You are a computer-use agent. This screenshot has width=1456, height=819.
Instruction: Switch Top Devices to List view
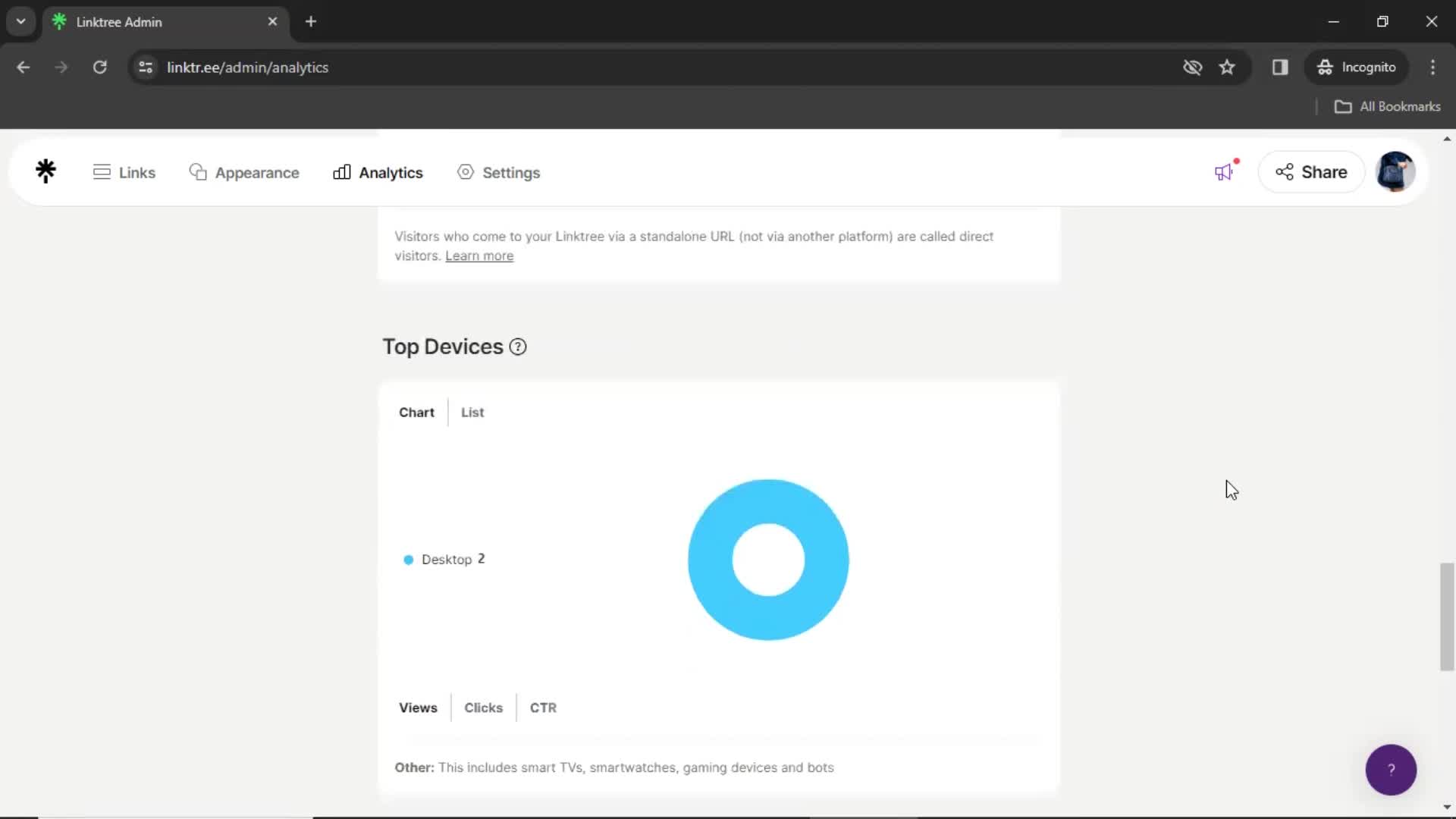[x=472, y=413]
